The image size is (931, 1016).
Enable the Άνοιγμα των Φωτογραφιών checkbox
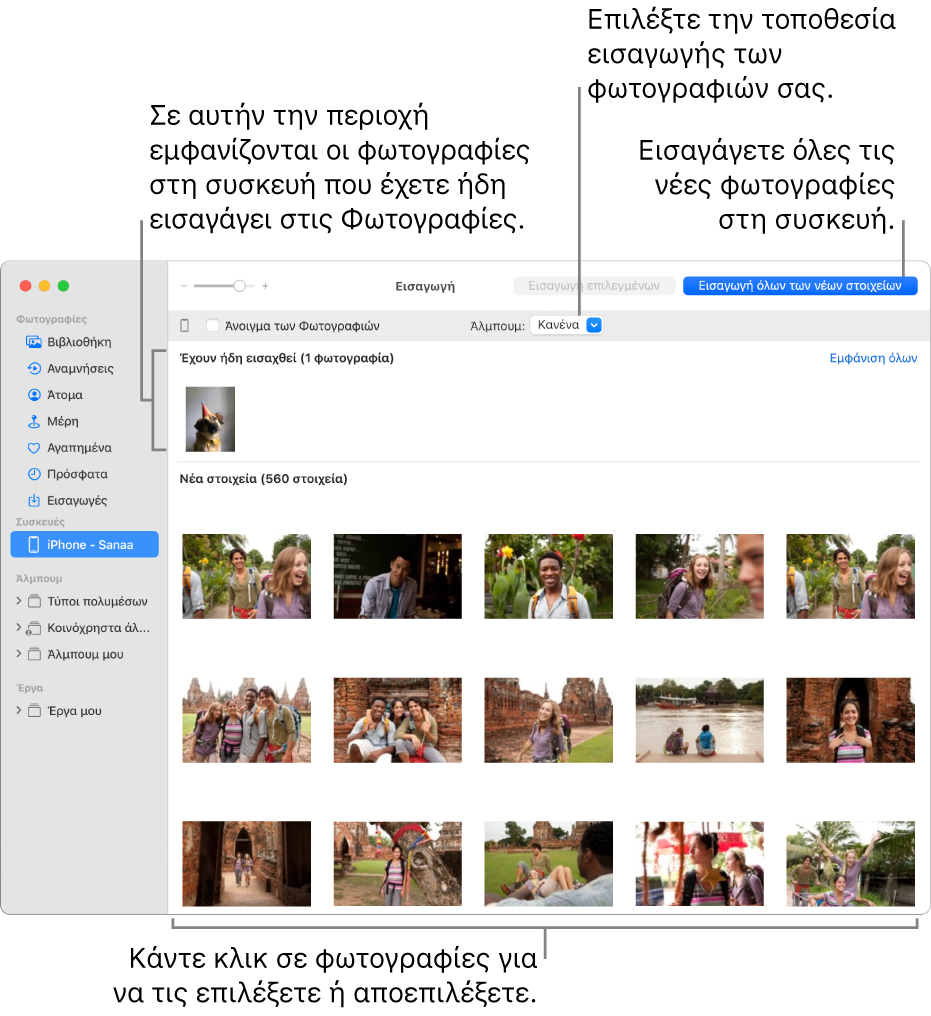(x=212, y=326)
